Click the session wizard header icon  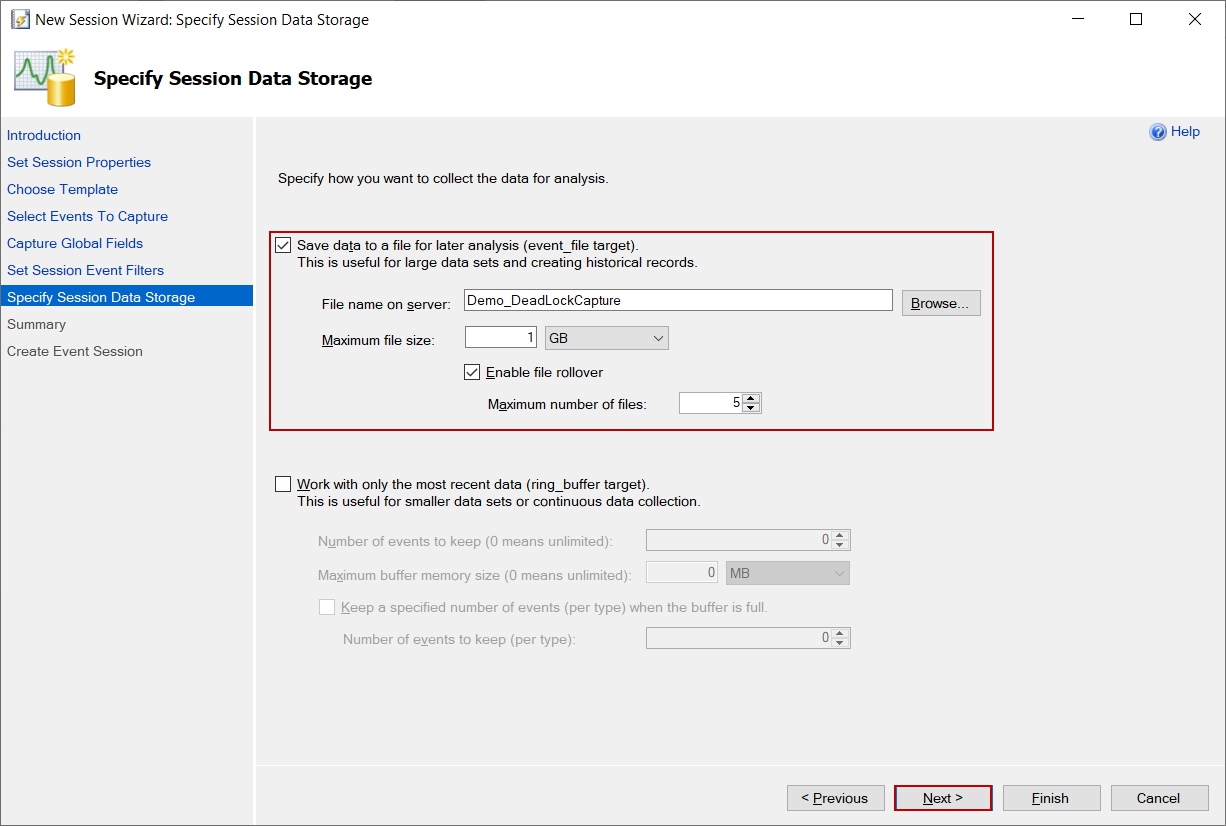point(45,77)
